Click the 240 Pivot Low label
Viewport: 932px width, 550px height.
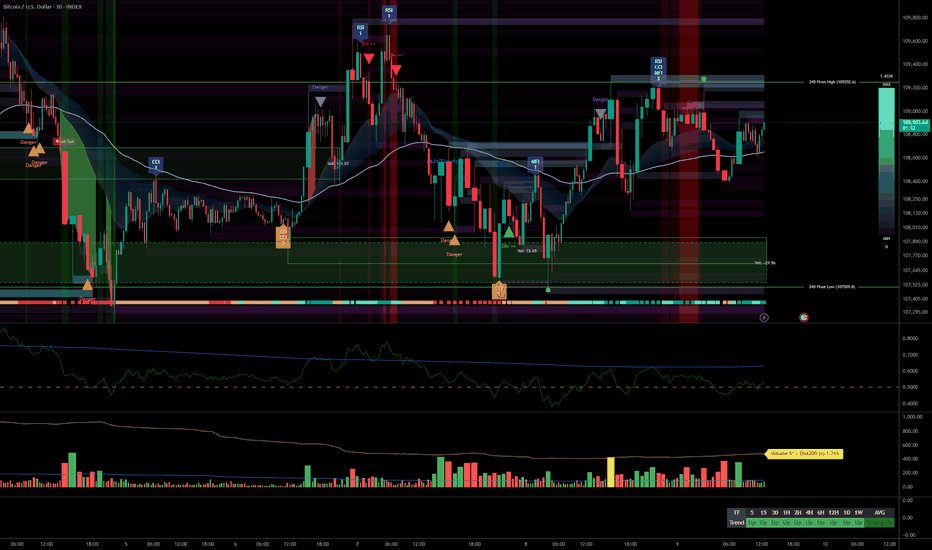click(832, 287)
